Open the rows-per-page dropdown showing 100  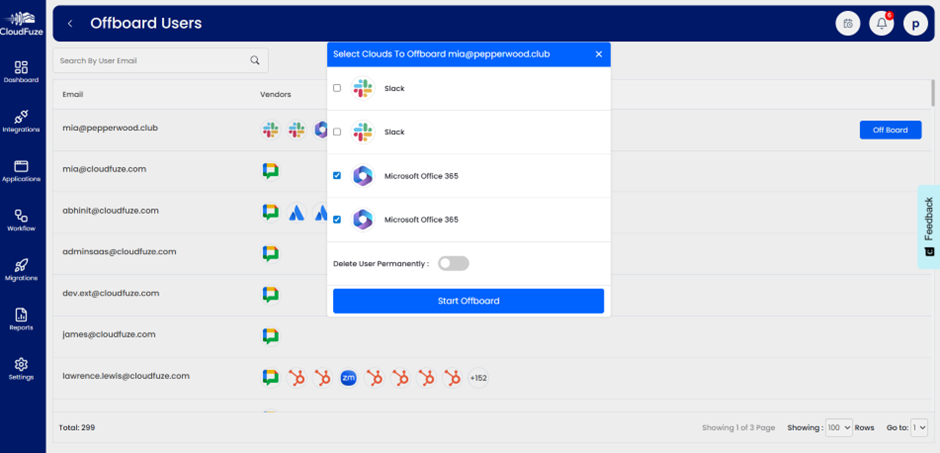click(x=839, y=427)
